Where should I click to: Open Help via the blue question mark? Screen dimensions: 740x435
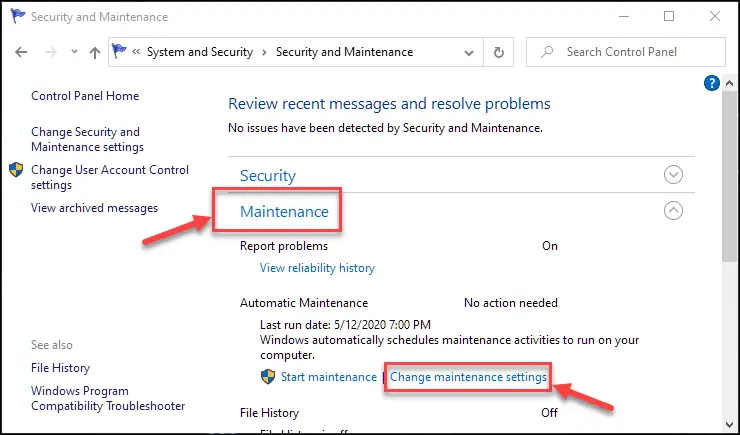[712, 84]
